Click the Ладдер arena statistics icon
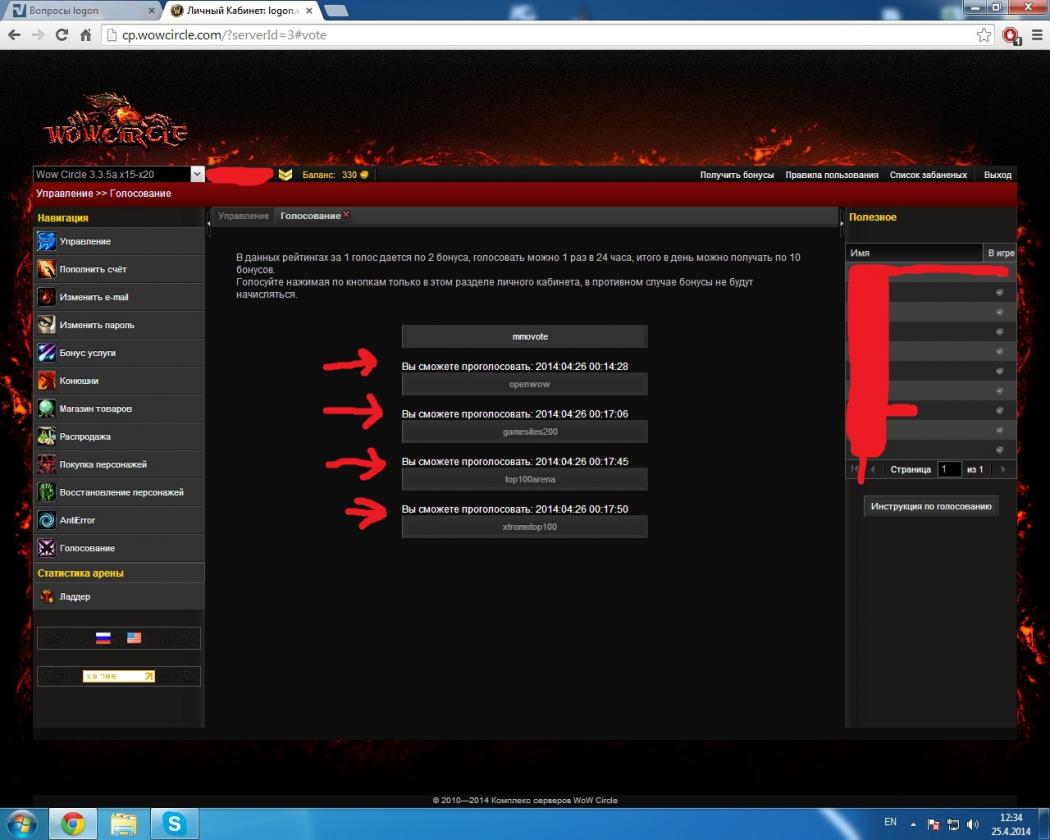This screenshot has width=1050, height=840. (x=46, y=597)
